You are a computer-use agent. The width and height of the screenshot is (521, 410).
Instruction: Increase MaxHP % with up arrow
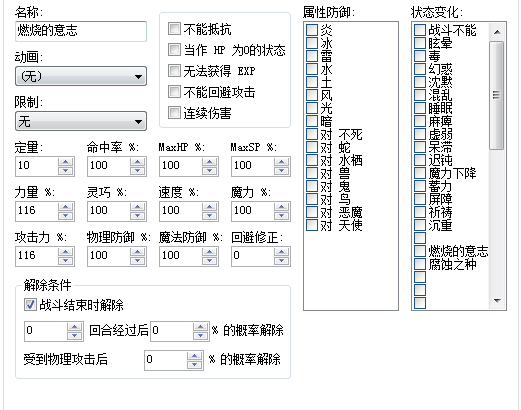[209, 162]
